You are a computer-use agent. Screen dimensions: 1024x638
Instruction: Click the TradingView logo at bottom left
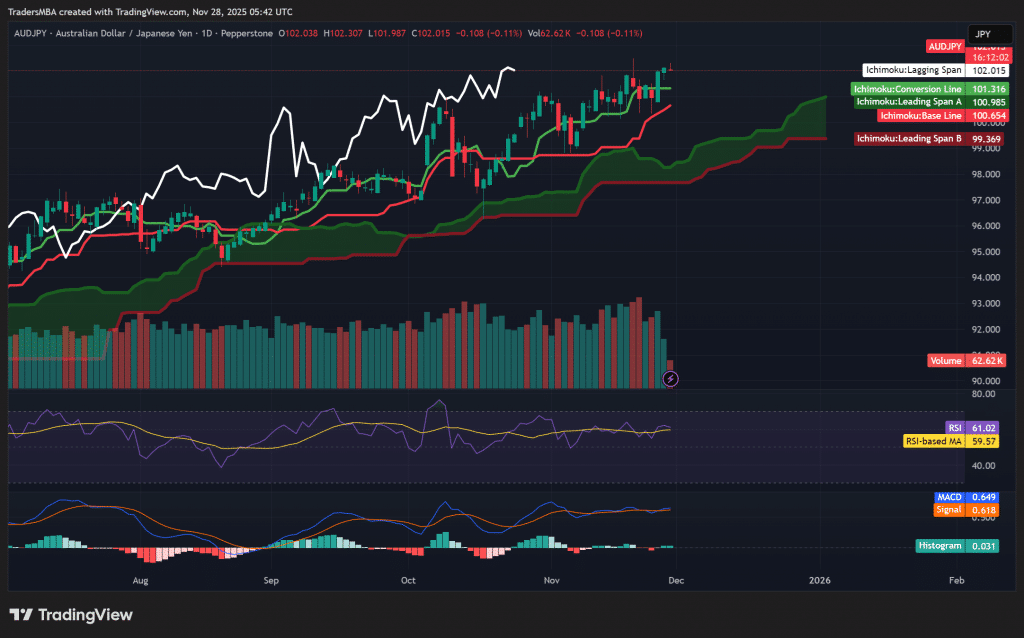pyautogui.click(x=70, y=616)
